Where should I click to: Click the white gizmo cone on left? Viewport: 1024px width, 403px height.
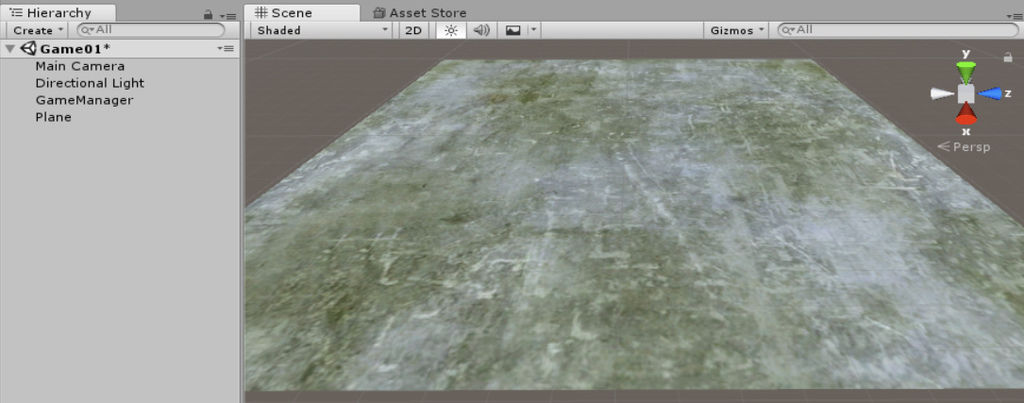click(942, 94)
